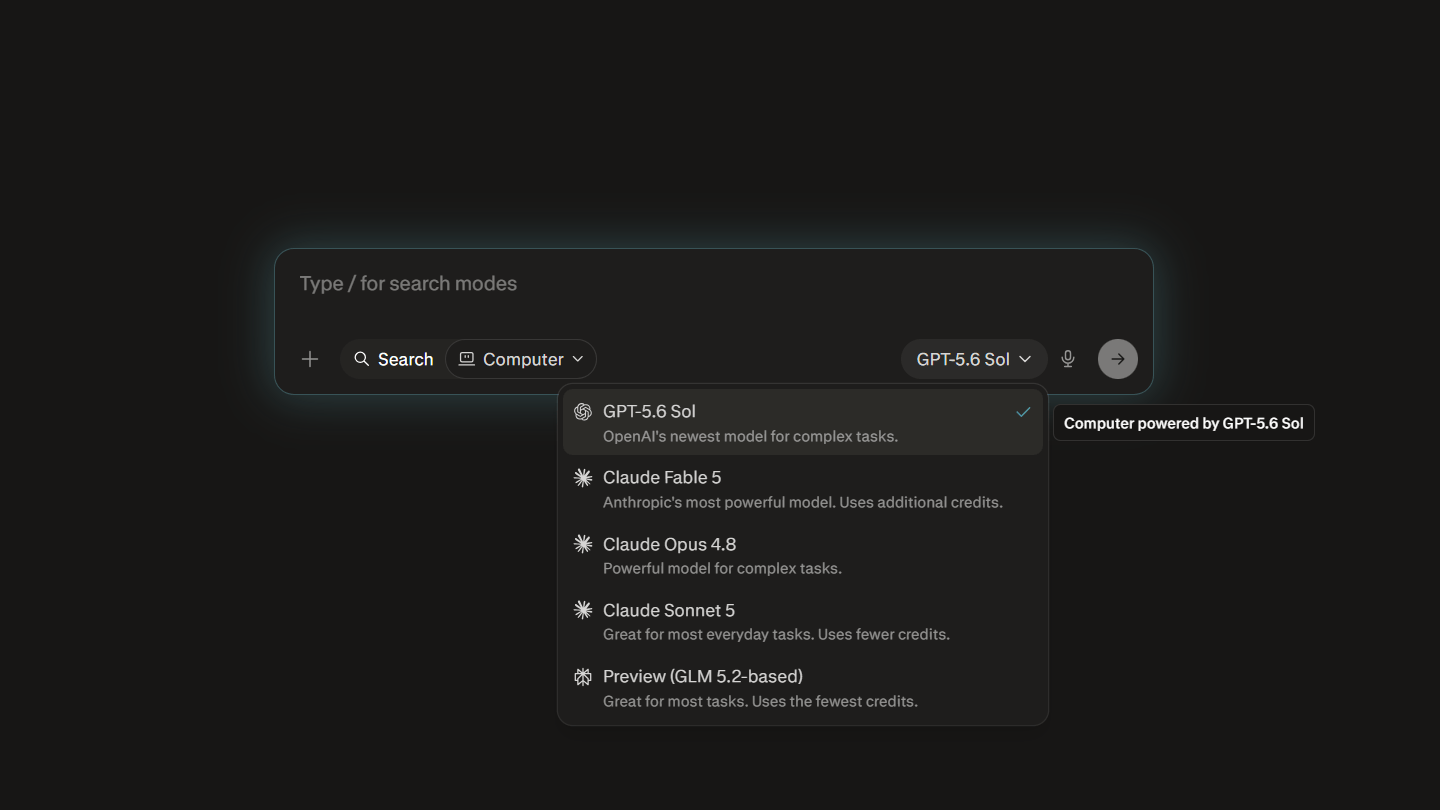
Task: Click 'OpenAI's newest model for complex tasks.' text
Action: tap(750, 436)
